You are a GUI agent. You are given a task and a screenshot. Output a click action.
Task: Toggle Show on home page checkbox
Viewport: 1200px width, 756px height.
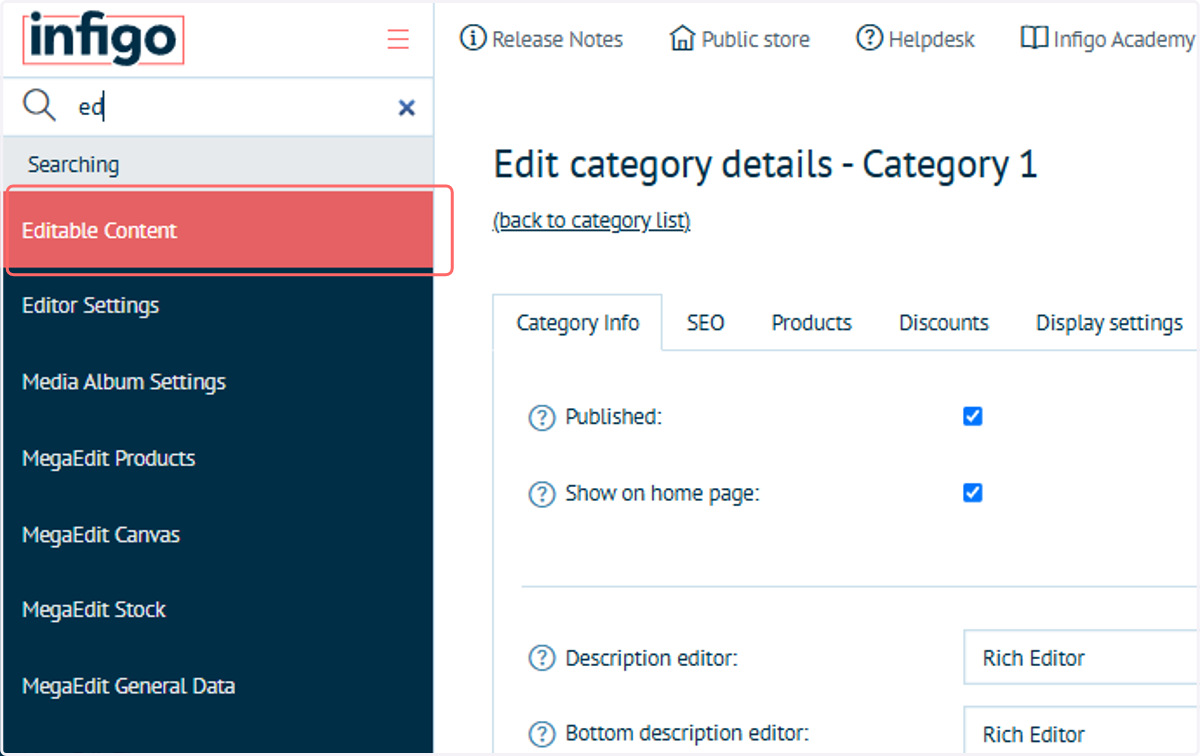(x=972, y=493)
